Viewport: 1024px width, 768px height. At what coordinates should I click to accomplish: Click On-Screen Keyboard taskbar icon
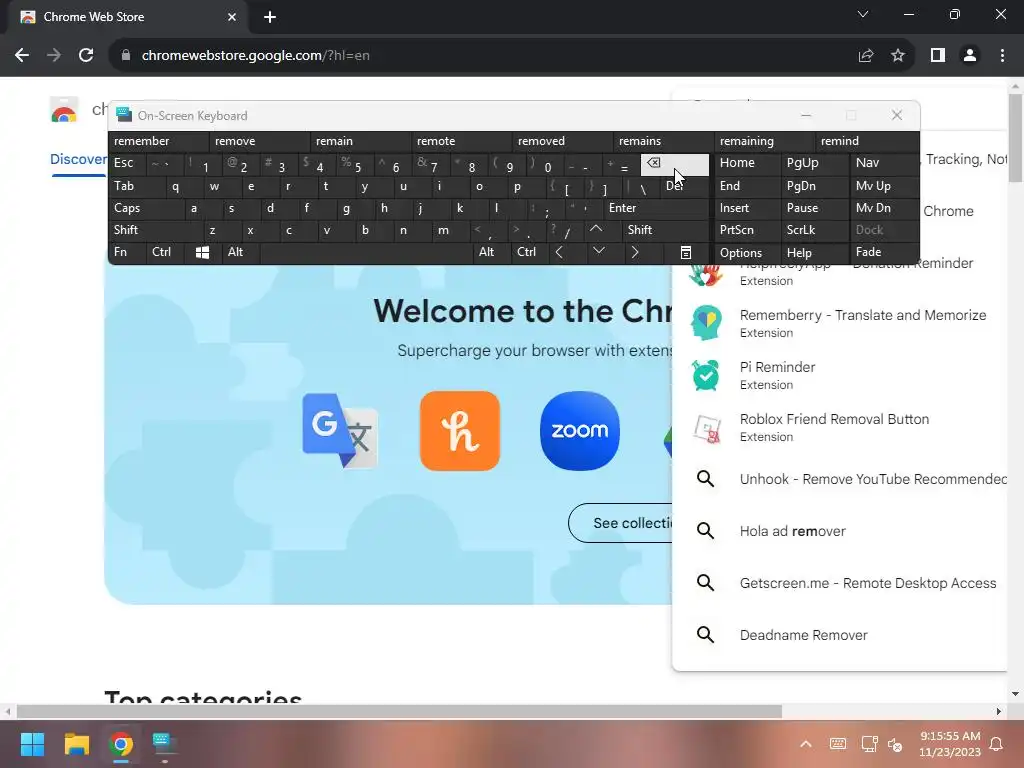click(164, 744)
